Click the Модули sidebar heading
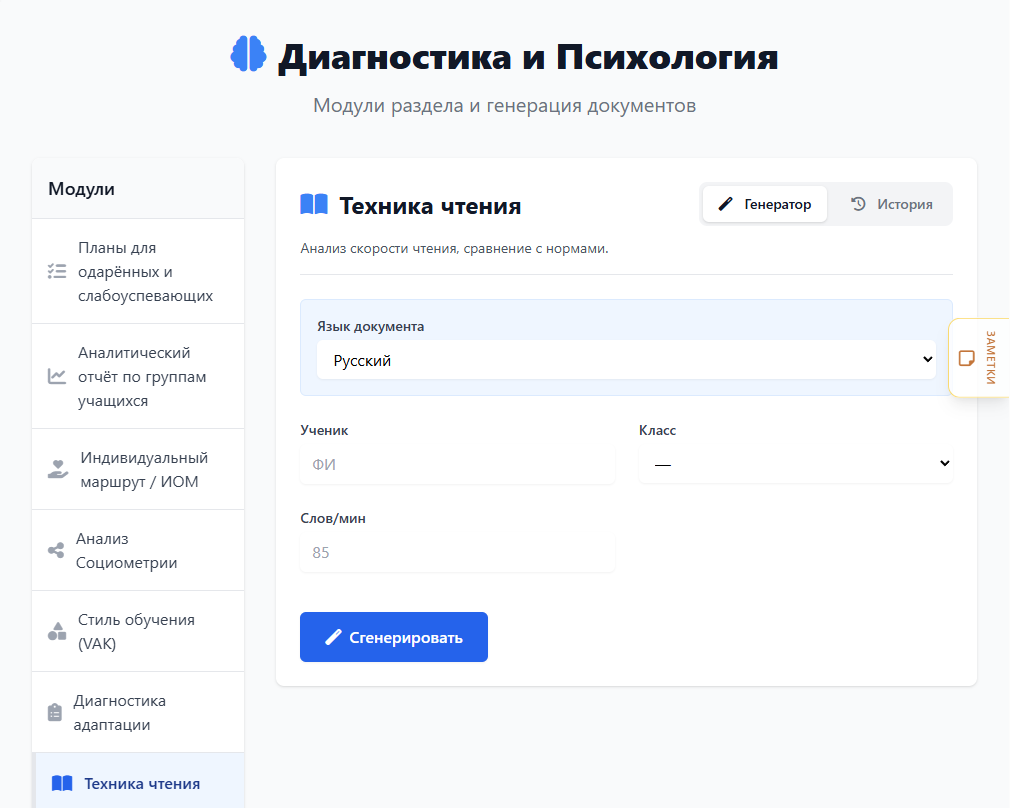Image resolution: width=1010 pixels, height=808 pixels. point(81,189)
